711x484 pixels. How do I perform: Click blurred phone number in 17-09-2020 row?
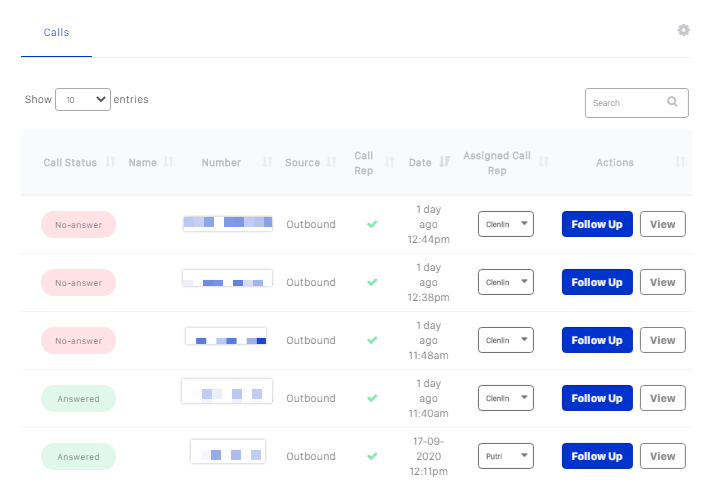[x=228, y=451]
